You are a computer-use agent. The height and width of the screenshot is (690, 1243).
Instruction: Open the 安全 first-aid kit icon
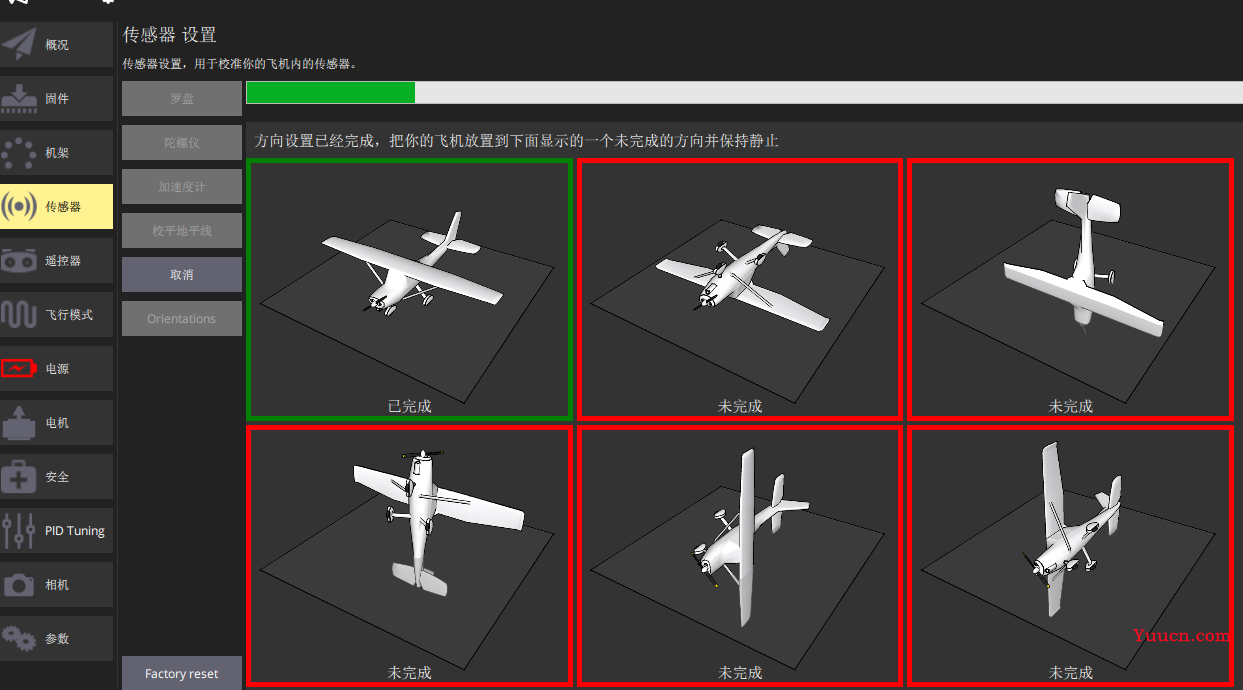(19, 477)
